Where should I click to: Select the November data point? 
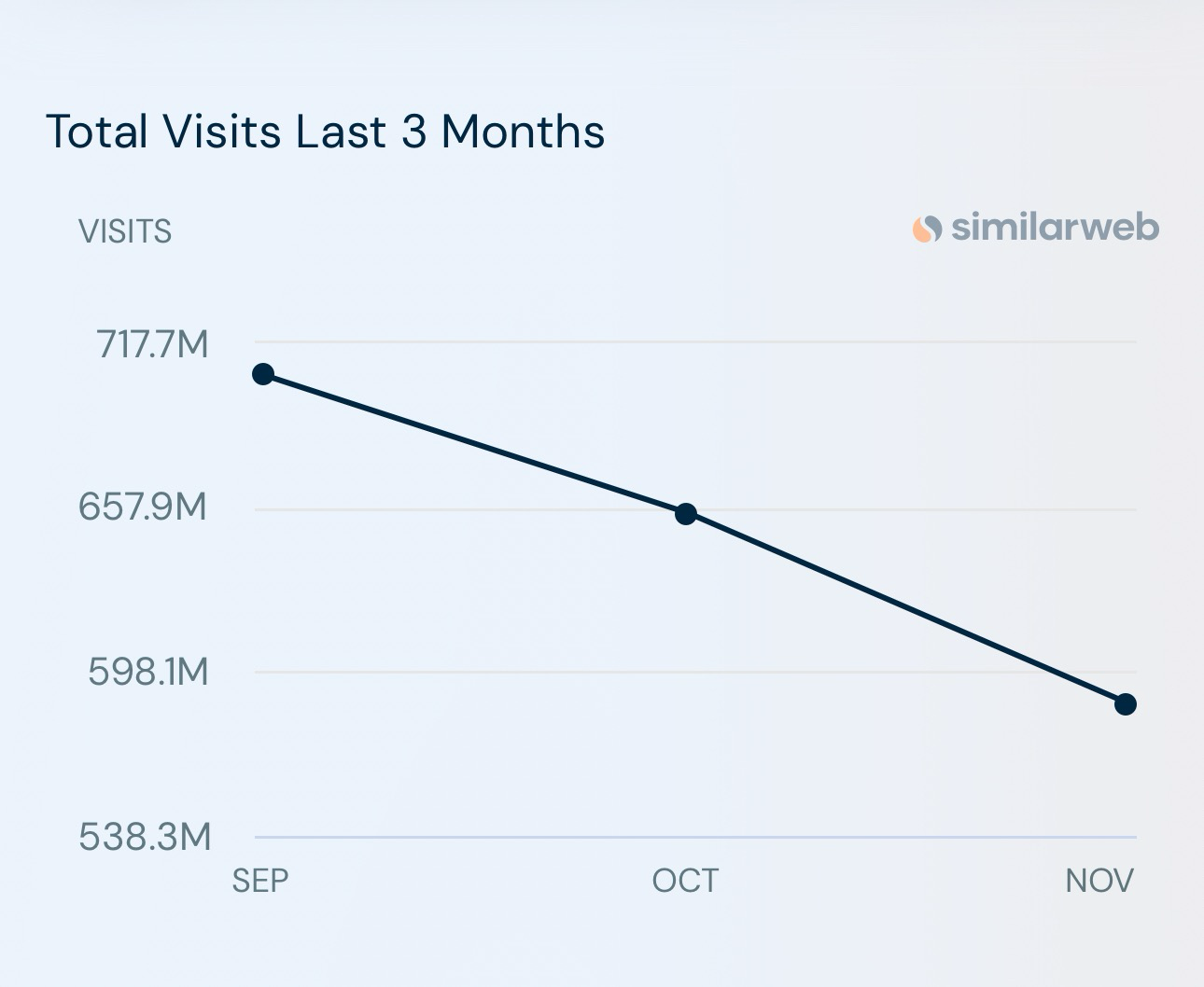pos(1126,704)
